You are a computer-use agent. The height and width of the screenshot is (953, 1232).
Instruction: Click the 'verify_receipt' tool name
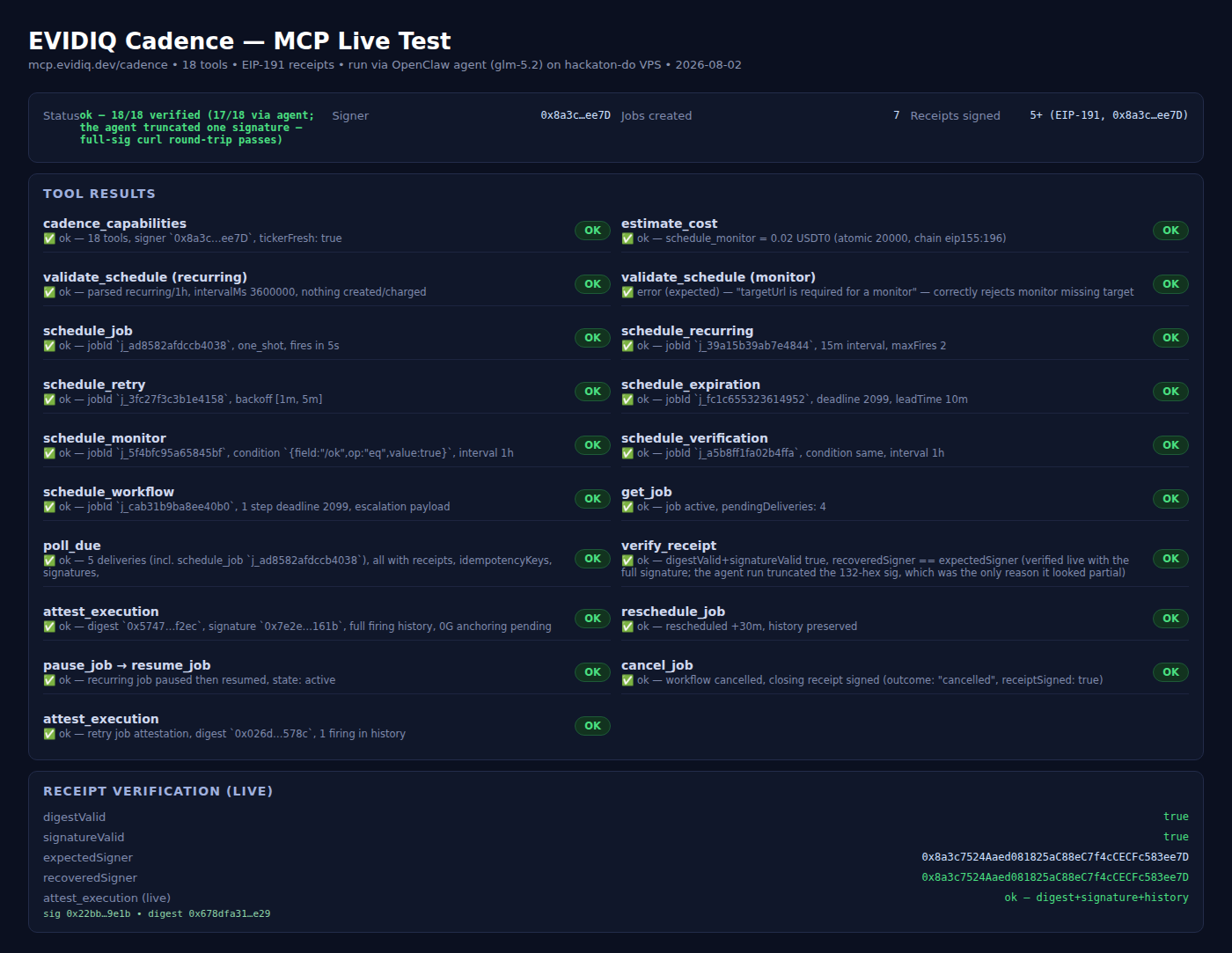[x=669, y=546]
